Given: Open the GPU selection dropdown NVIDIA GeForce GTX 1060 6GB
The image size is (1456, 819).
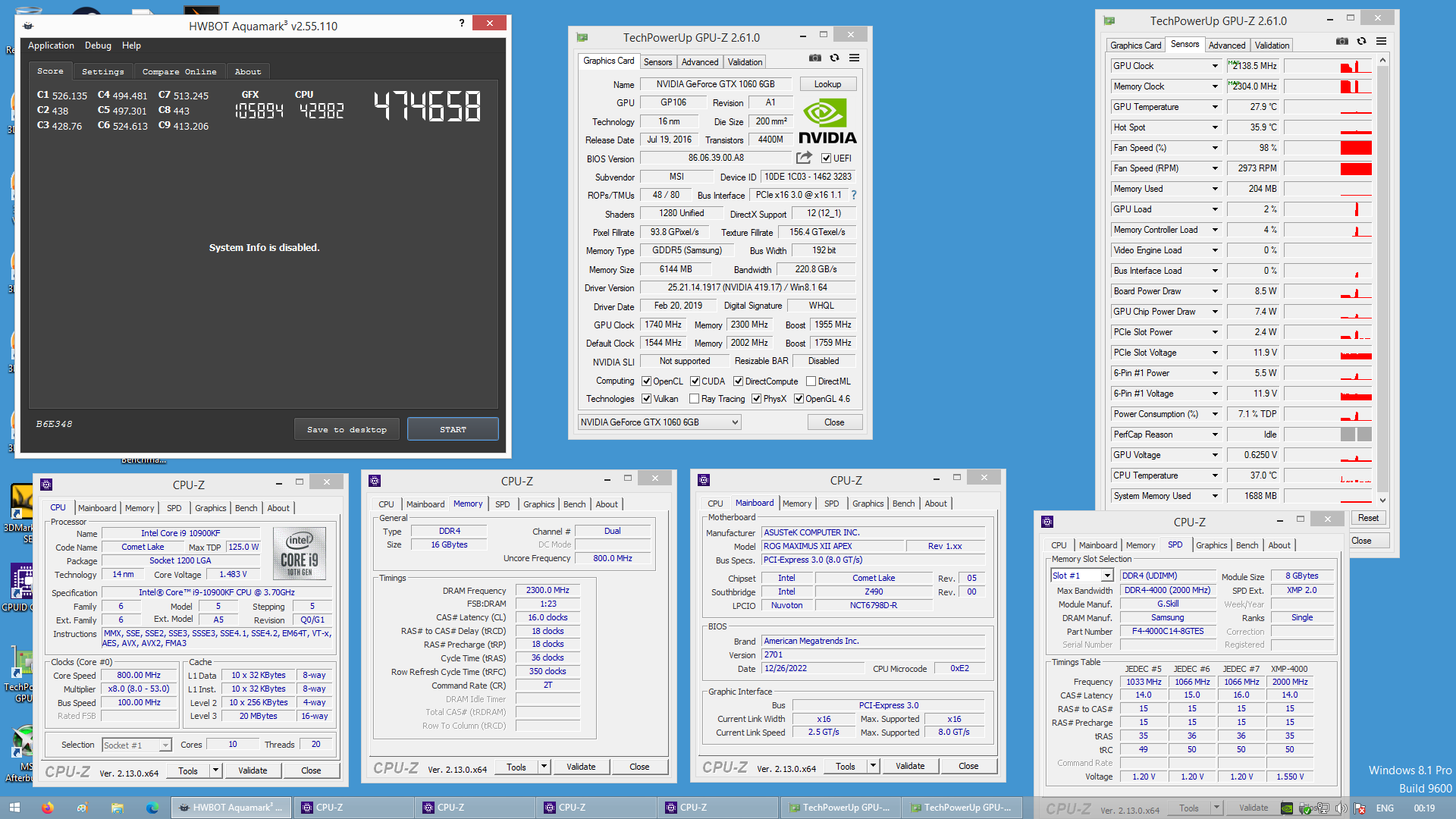Looking at the screenshot, I should [x=659, y=422].
